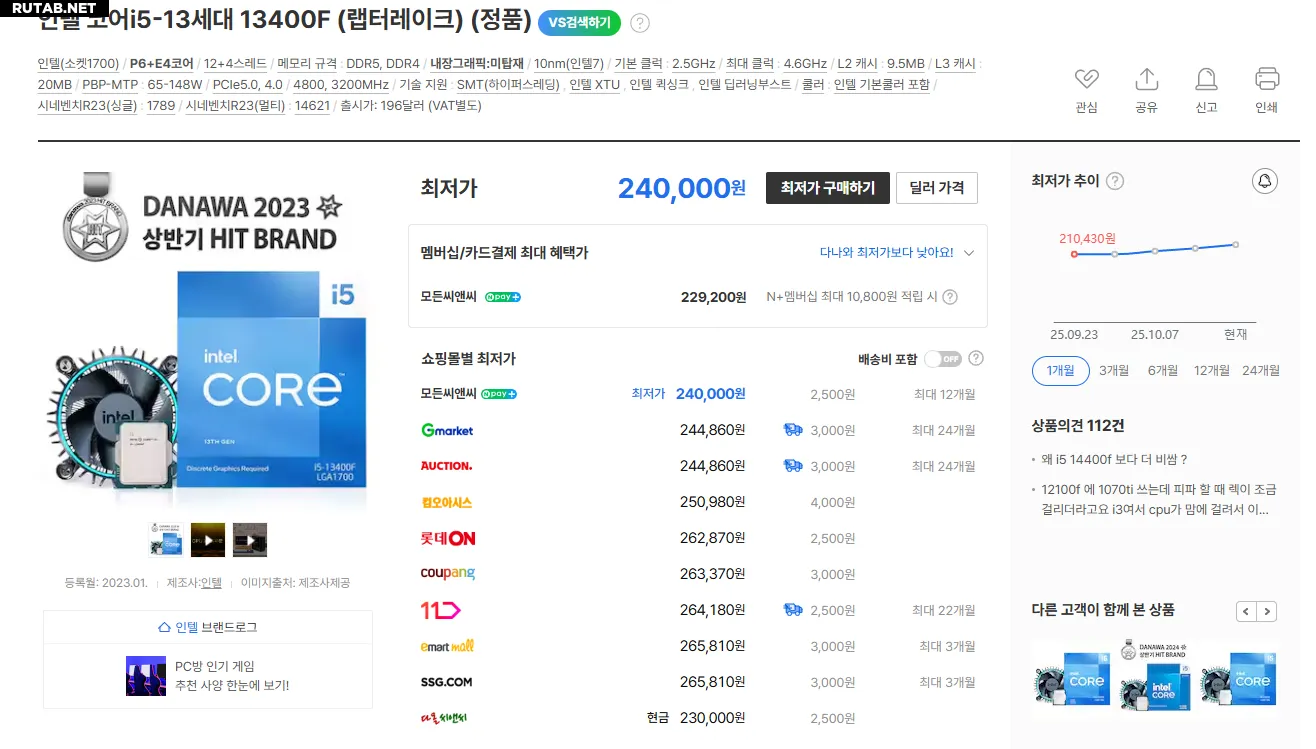Click the 공유 share icon
The height and width of the screenshot is (749, 1316).
click(1146, 79)
